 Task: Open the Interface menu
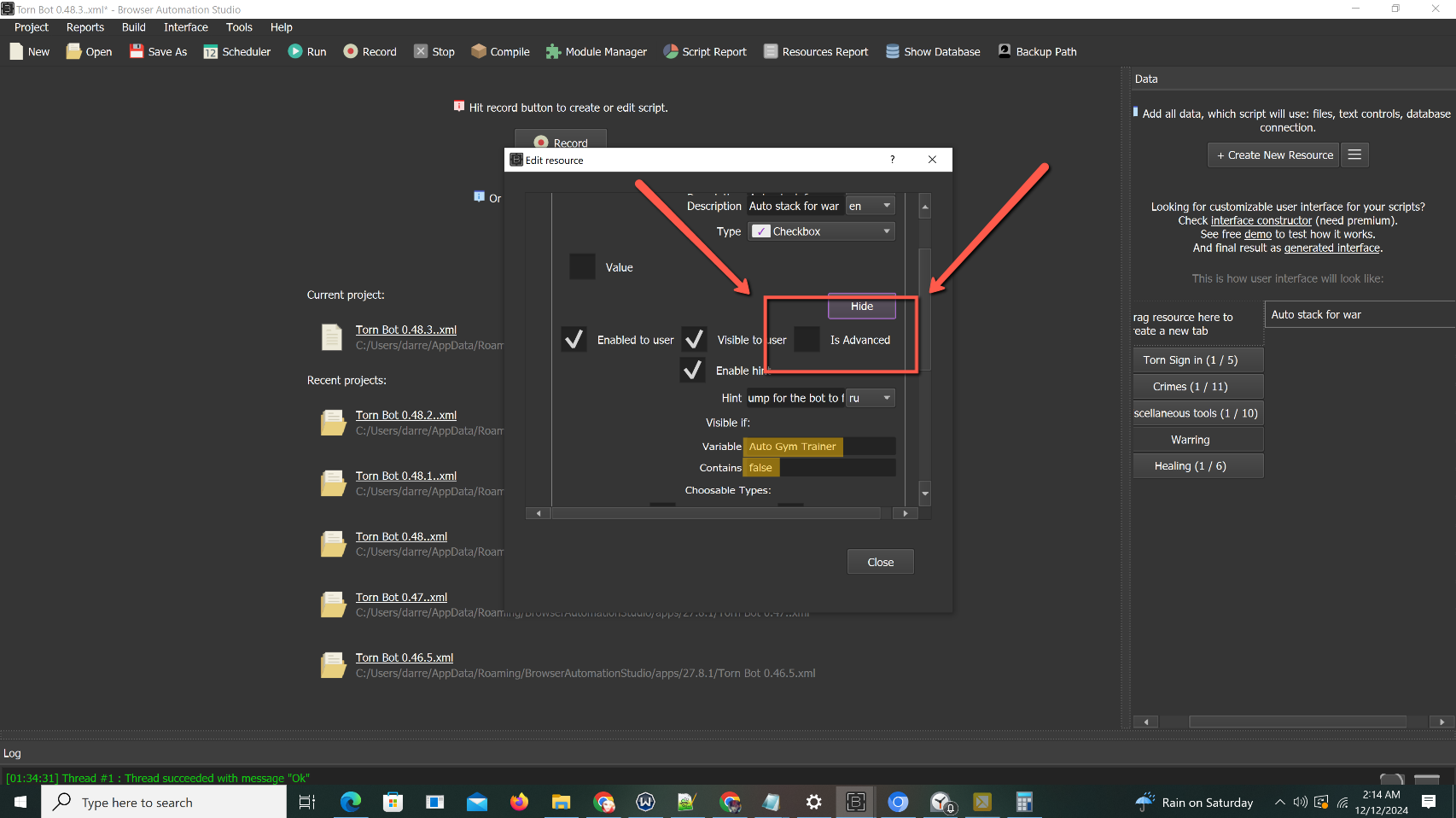(x=185, y=27)
